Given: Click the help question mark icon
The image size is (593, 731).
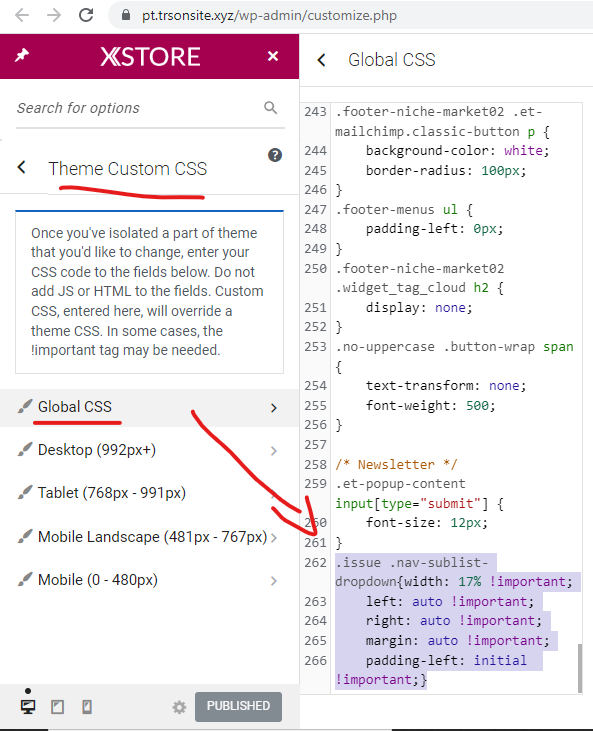Looking at the screenshot, I should 275,155.
